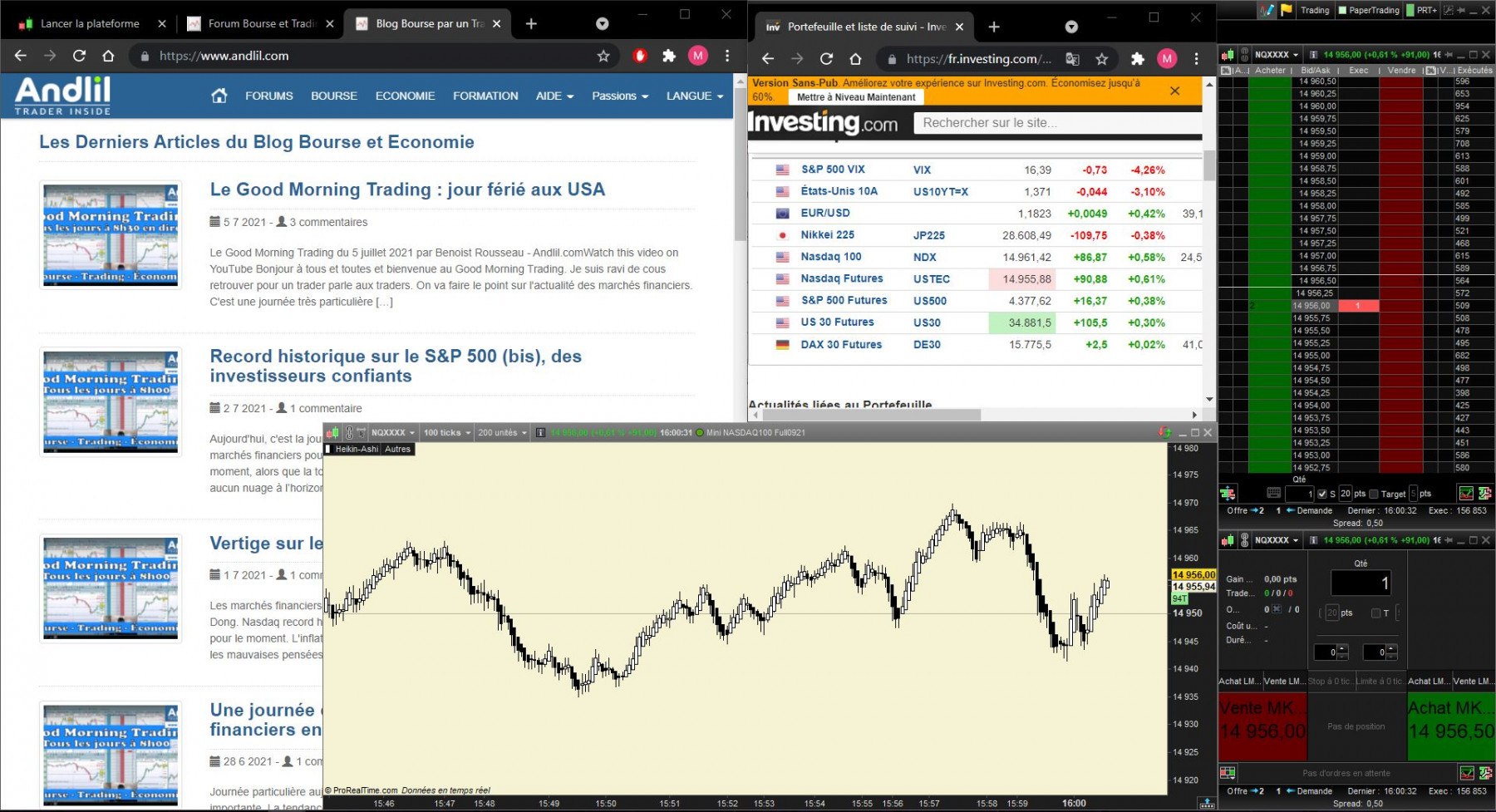Open the 200 unités dropdown in chart header

click(x=503, y=432)
